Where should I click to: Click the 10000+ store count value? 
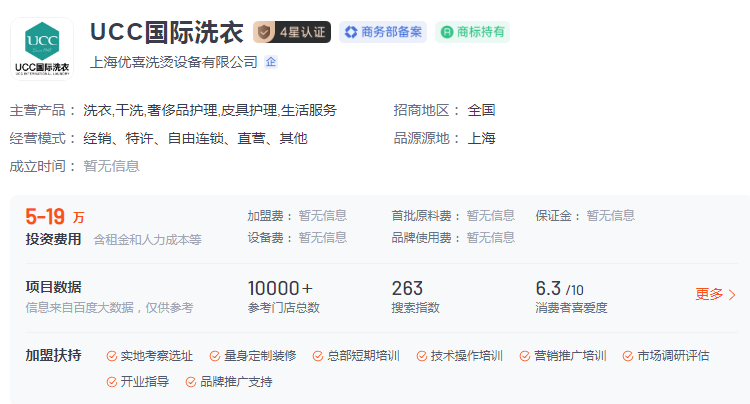click(x=280, y=289)
